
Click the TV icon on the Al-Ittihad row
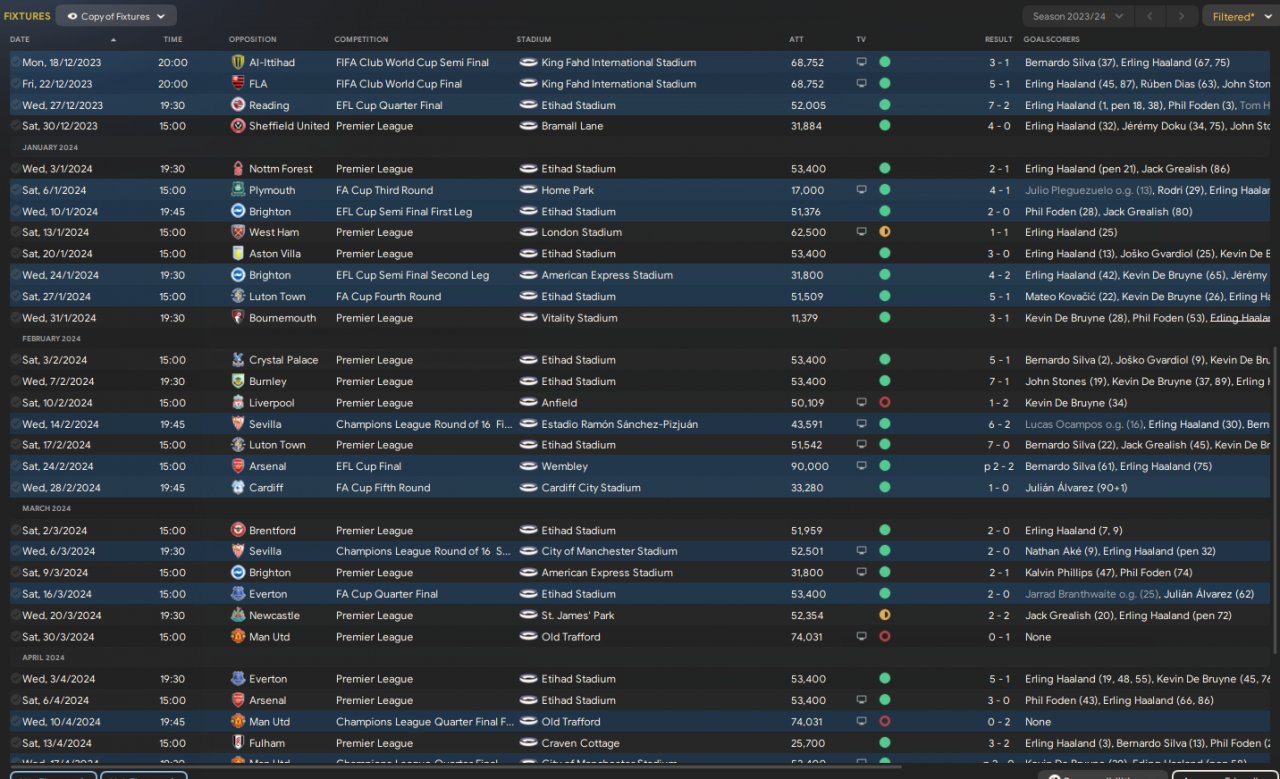[x=862, y=62]
